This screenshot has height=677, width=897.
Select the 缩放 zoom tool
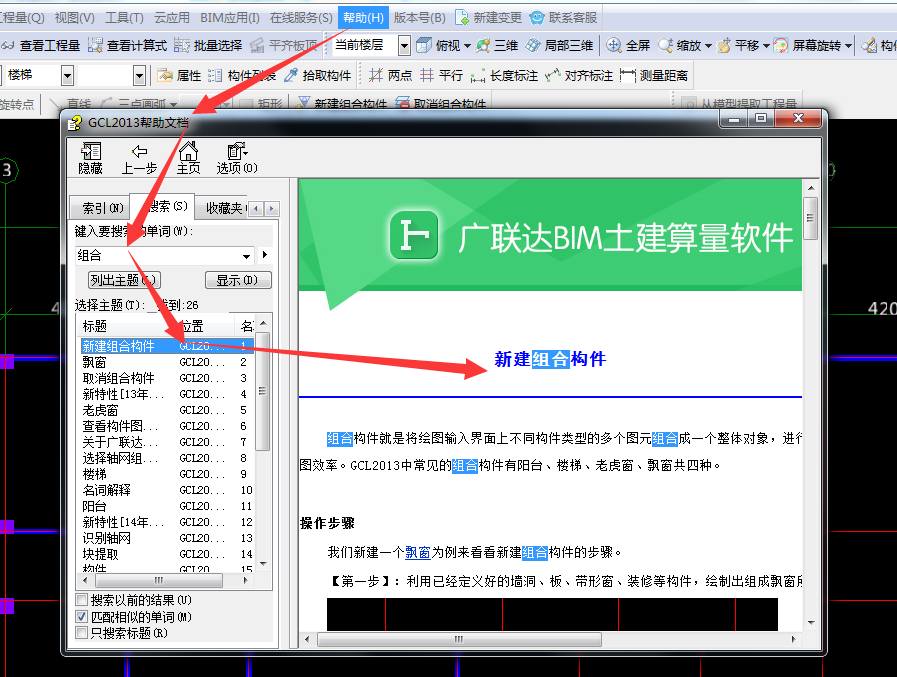(680, 45)
